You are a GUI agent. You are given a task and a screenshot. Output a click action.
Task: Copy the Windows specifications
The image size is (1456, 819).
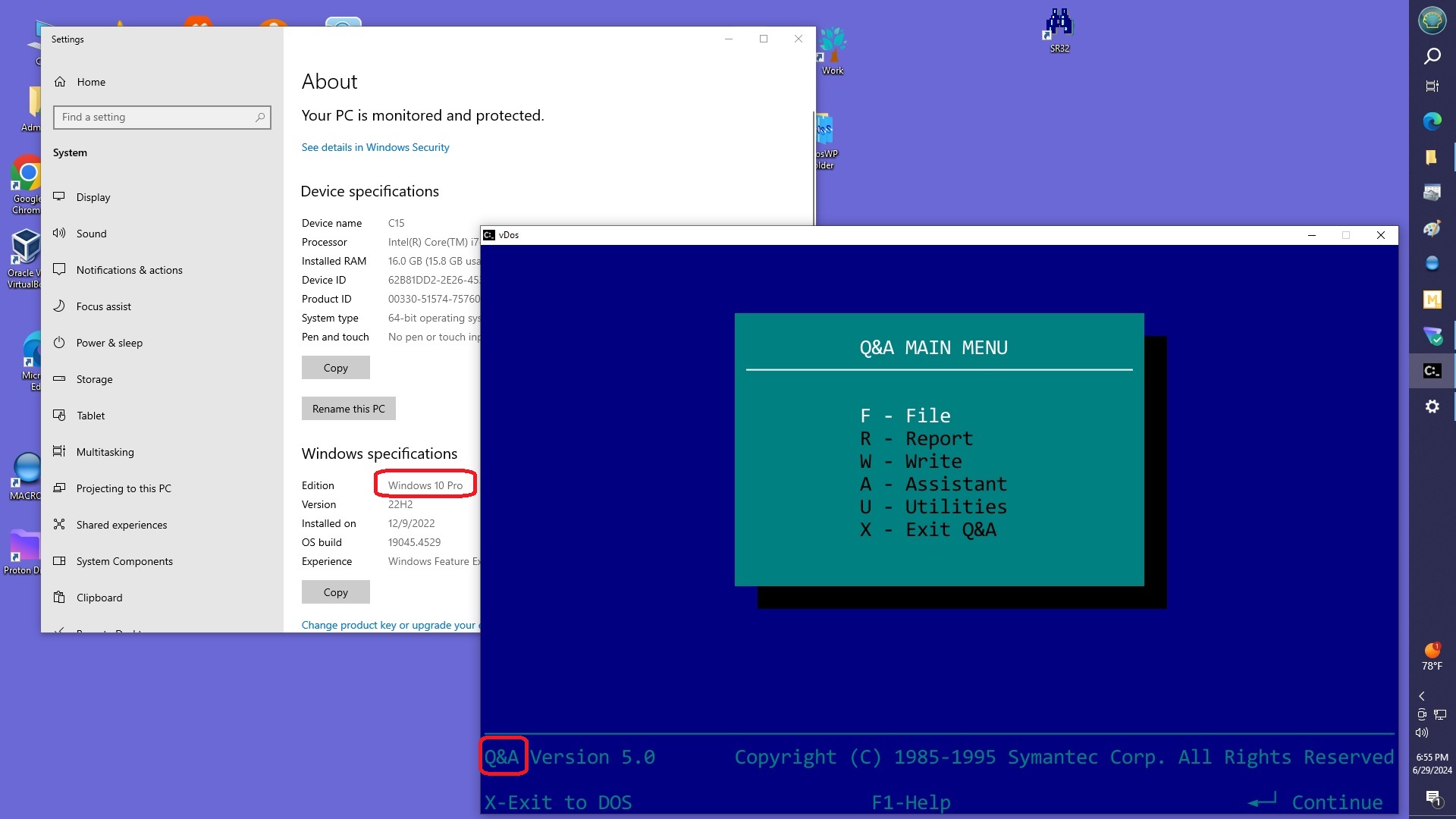point(336,592)
